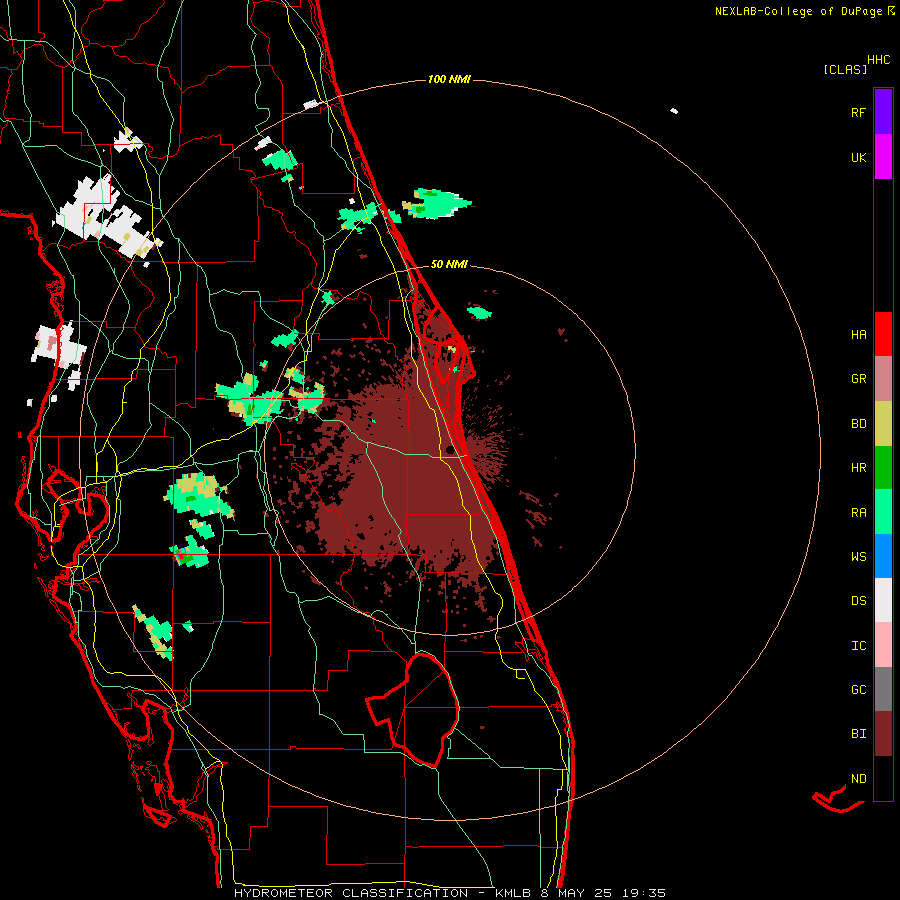Click the RA legend label

point(858,513)
